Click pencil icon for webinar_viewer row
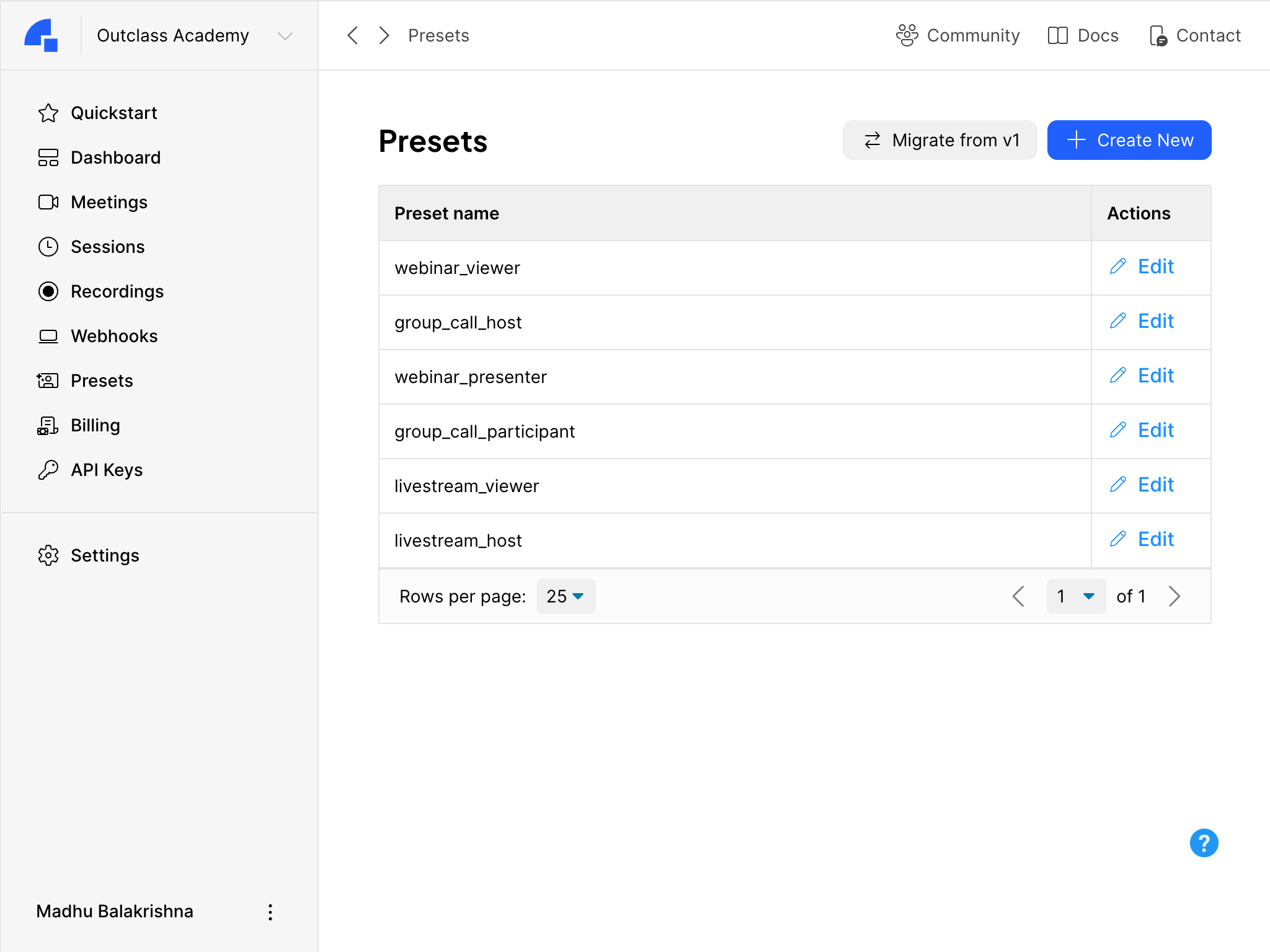 click(x=1117, y=267)
